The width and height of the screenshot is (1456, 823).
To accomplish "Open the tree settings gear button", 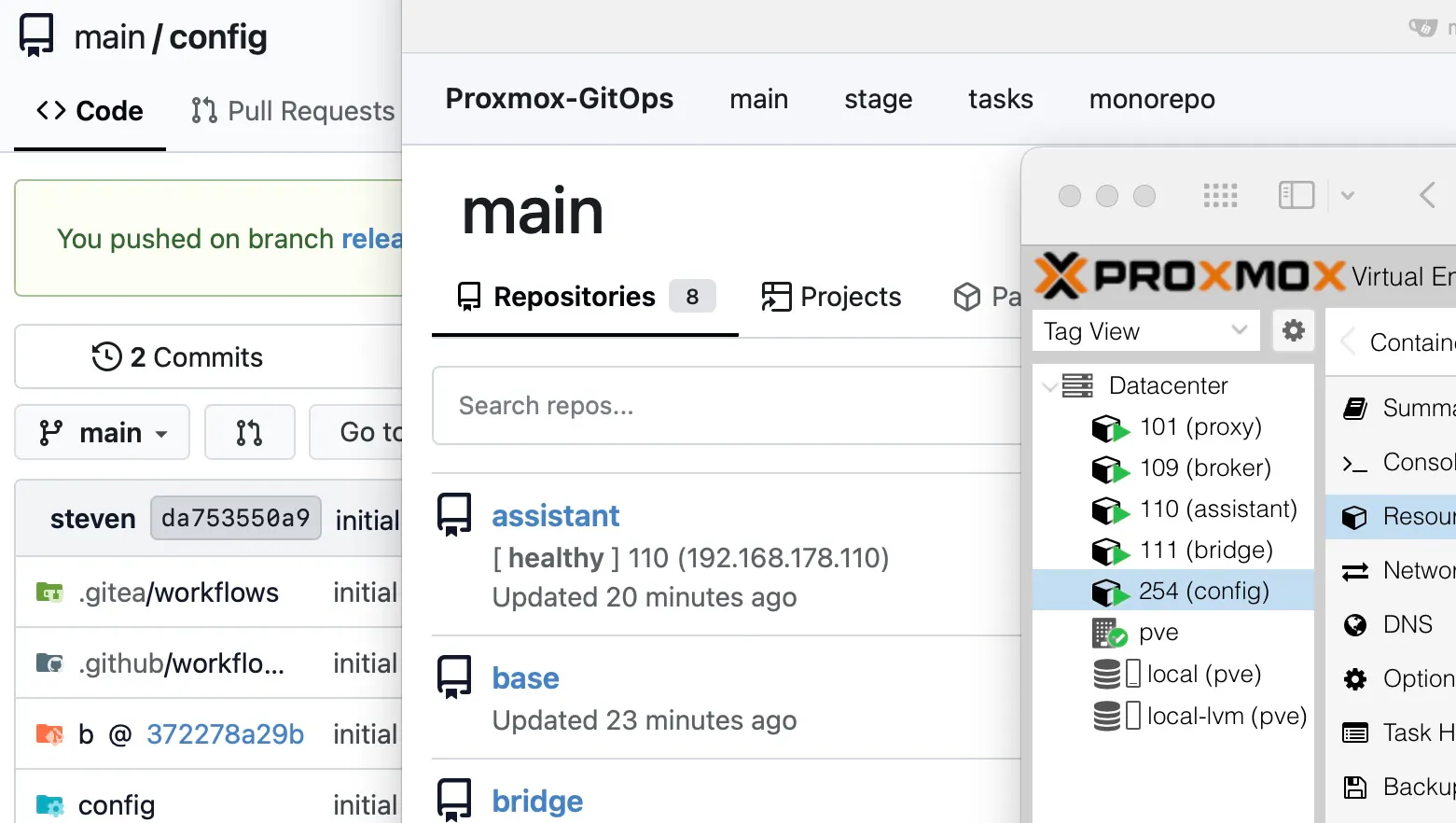I will 1294,330.
